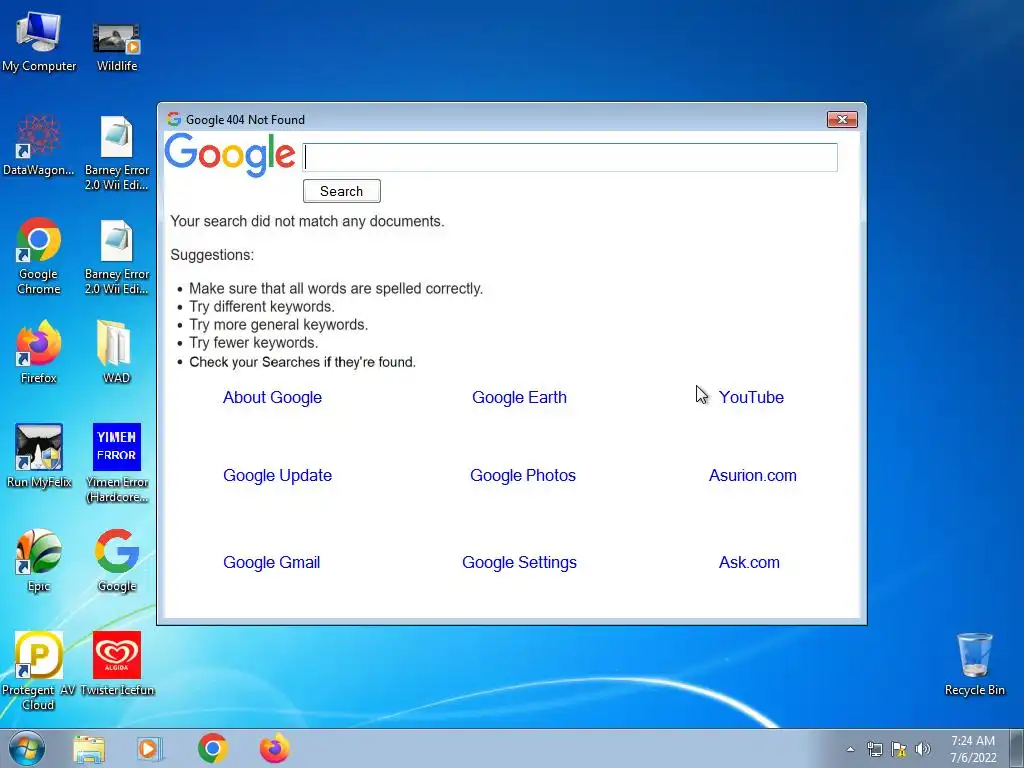Viewport: 1024px width, 768px height.
Task: Open the Google Gmail link
Action: pyautogui.click(x=272, y=562)
